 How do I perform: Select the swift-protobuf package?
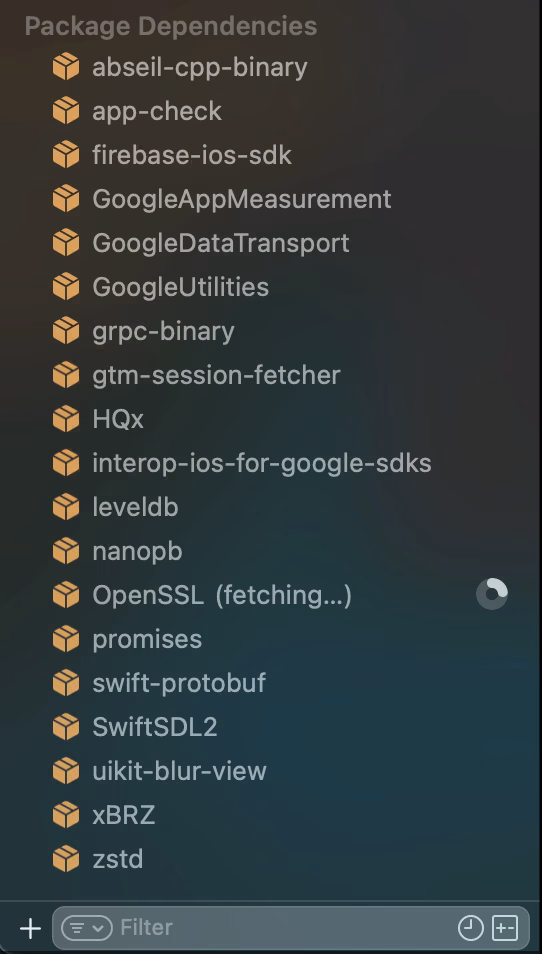pos(271,683)
